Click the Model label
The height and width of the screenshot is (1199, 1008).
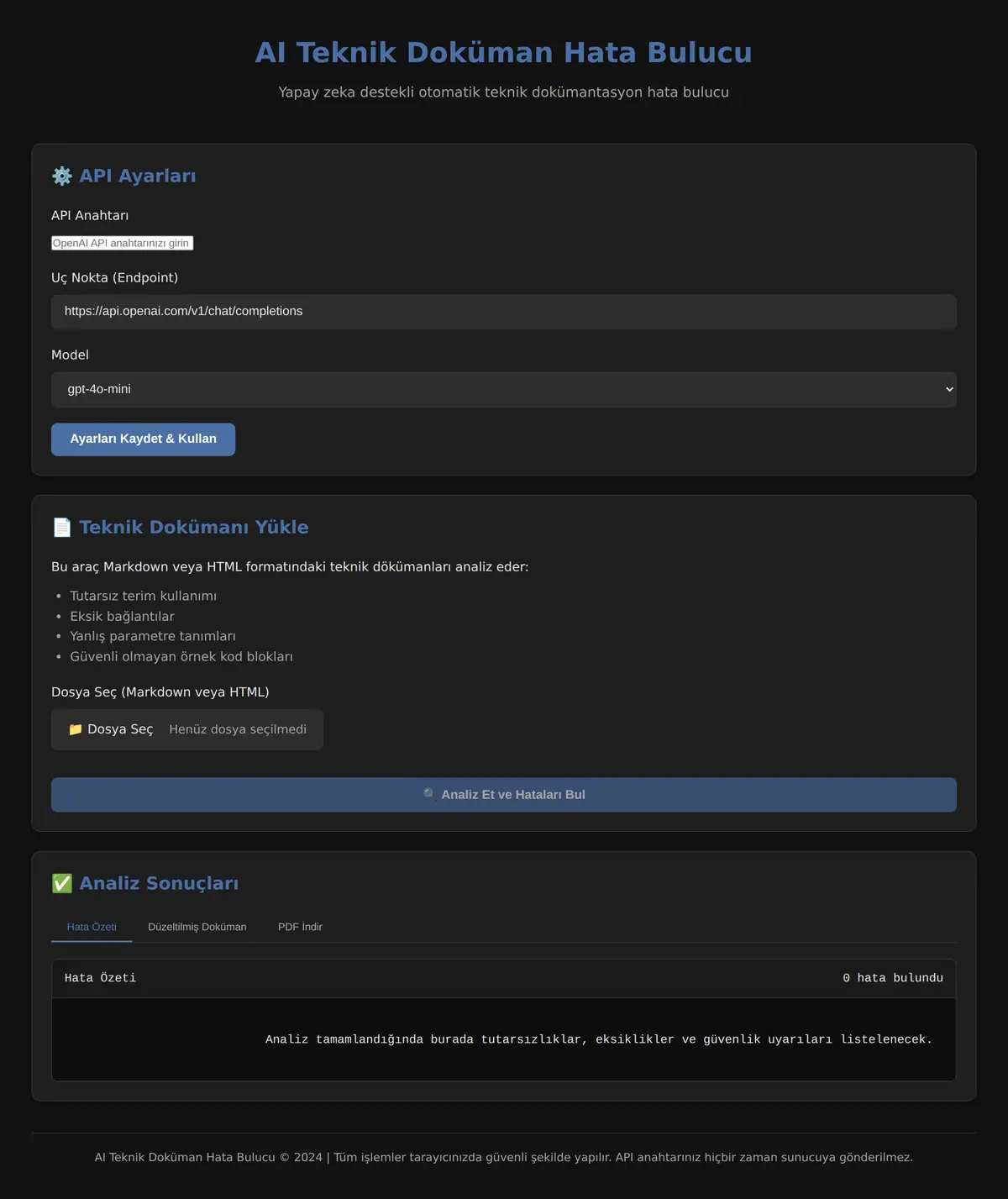point(70,355)
